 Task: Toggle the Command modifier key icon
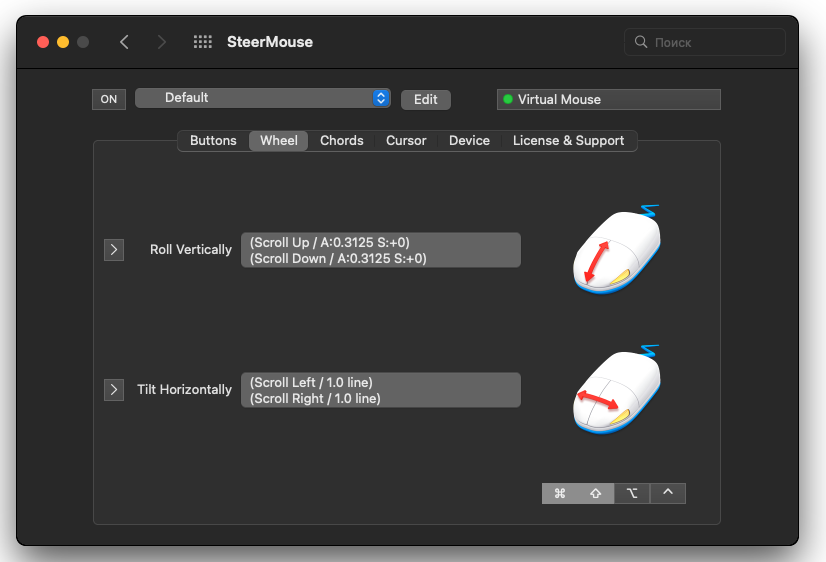560,493
